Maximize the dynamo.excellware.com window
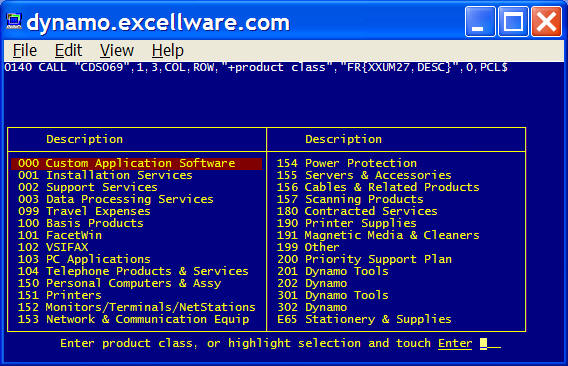568x366 pixels. (x=513, y=22)
